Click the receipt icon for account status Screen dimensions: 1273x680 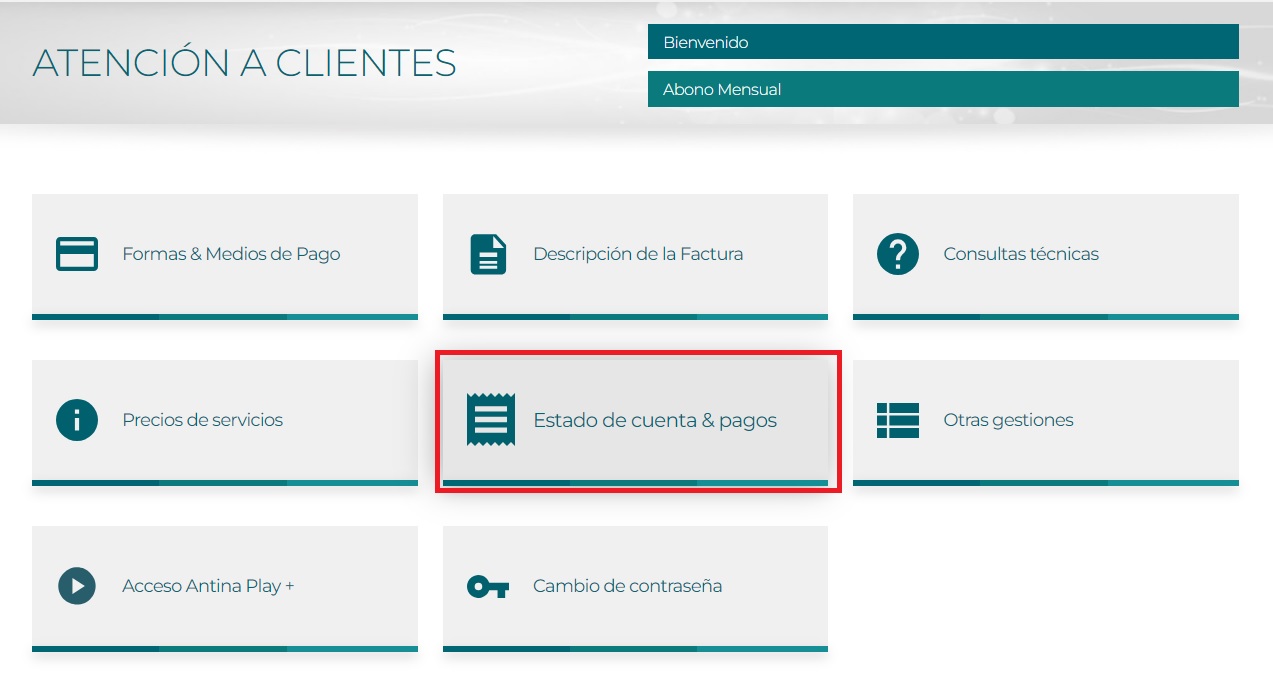tap(490, 420)
